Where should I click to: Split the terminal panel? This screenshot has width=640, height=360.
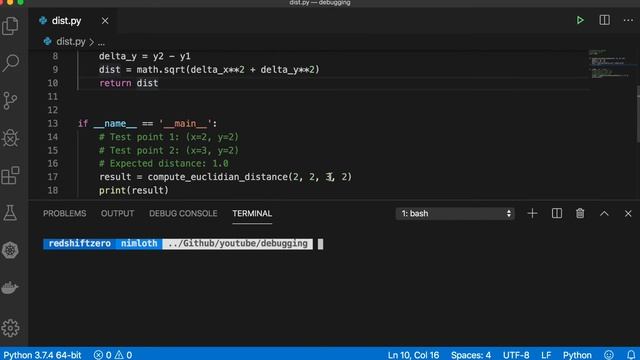coord(557,213)
